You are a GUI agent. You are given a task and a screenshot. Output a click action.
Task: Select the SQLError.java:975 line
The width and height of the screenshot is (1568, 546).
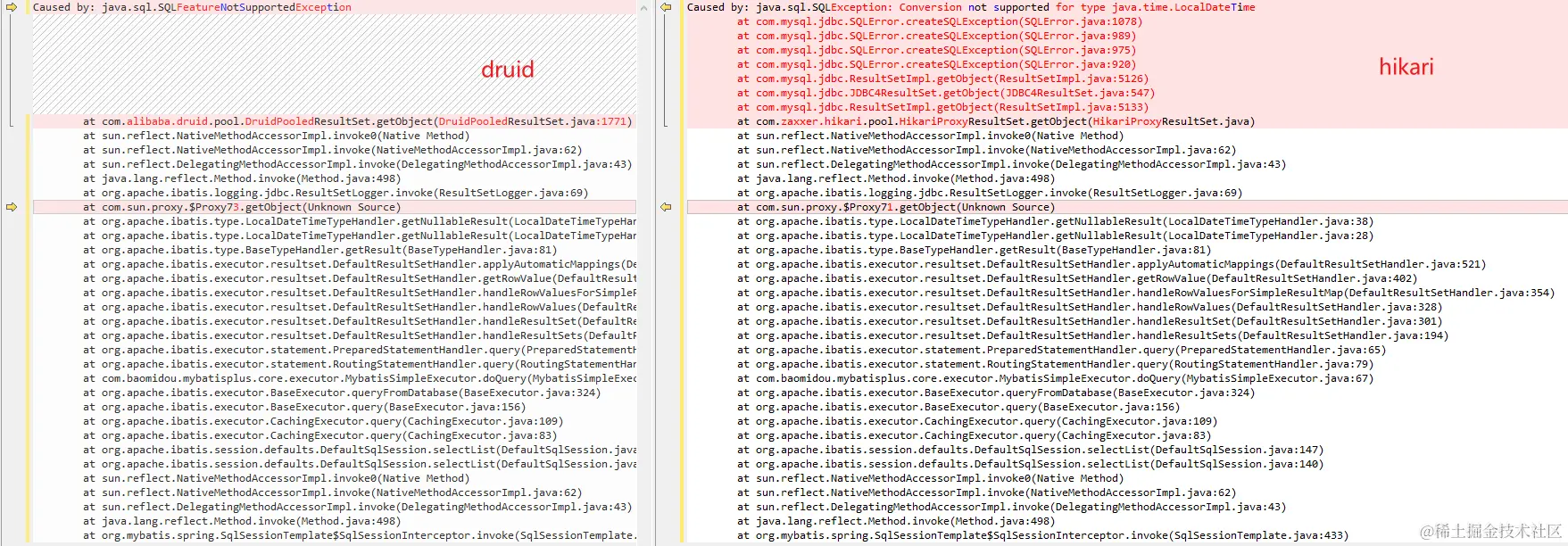[x=936, y=50]
